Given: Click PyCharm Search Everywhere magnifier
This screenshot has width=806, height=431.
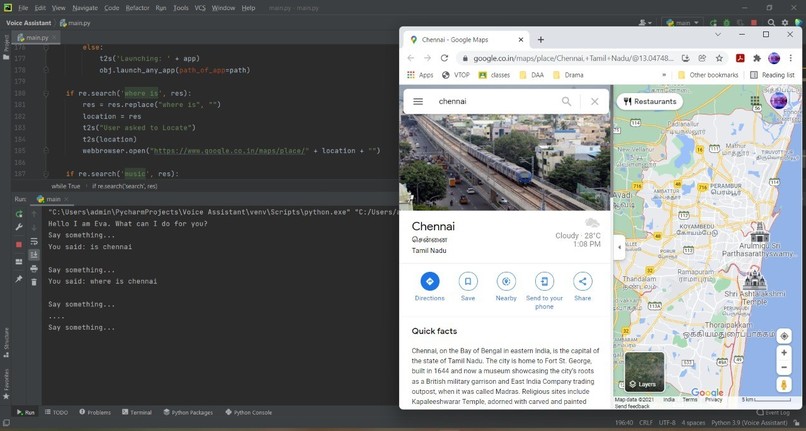Looking at the screenshot, I should click(771, 23).
